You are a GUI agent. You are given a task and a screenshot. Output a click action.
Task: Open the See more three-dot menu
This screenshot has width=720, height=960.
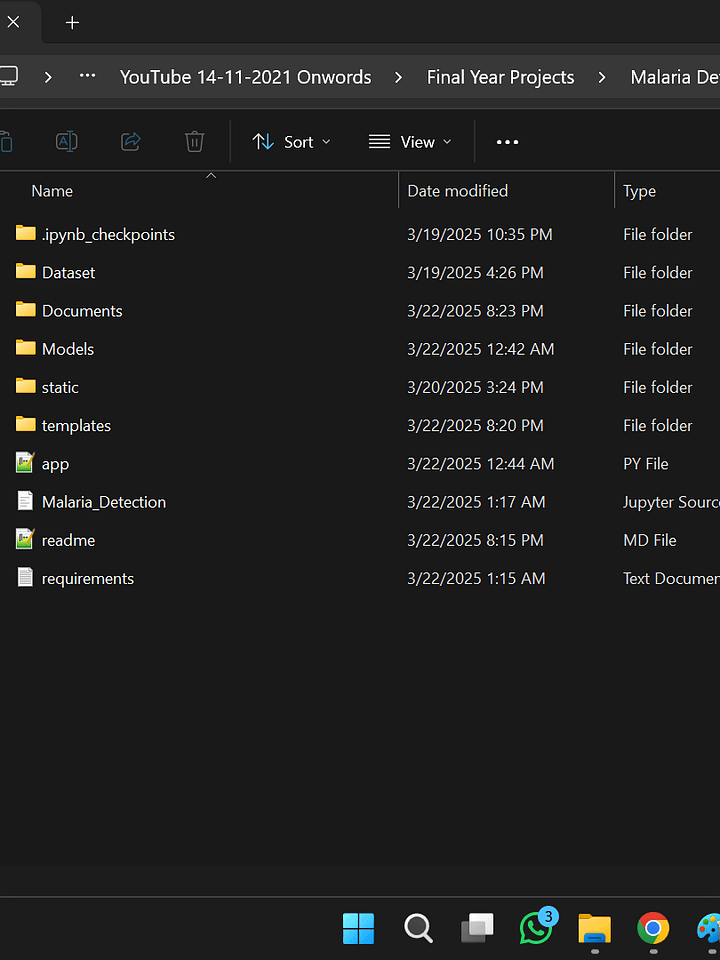click(x=507, y=142)
